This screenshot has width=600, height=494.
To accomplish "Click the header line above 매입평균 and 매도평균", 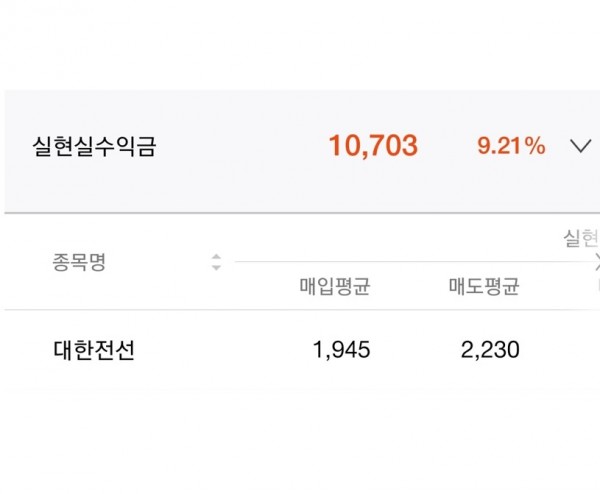I will pos(410,262).
